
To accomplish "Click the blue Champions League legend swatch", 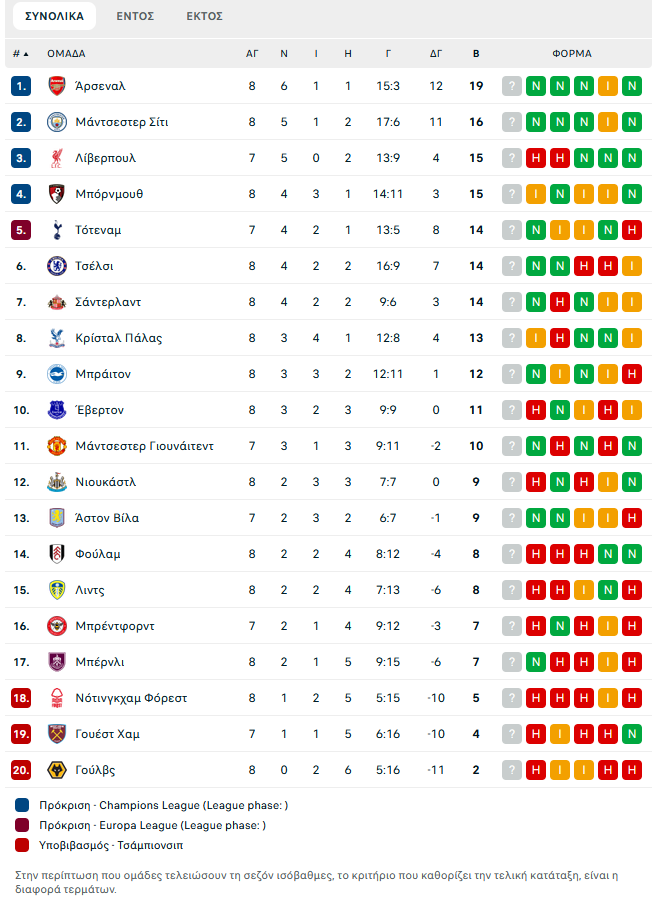I will 23,805.
